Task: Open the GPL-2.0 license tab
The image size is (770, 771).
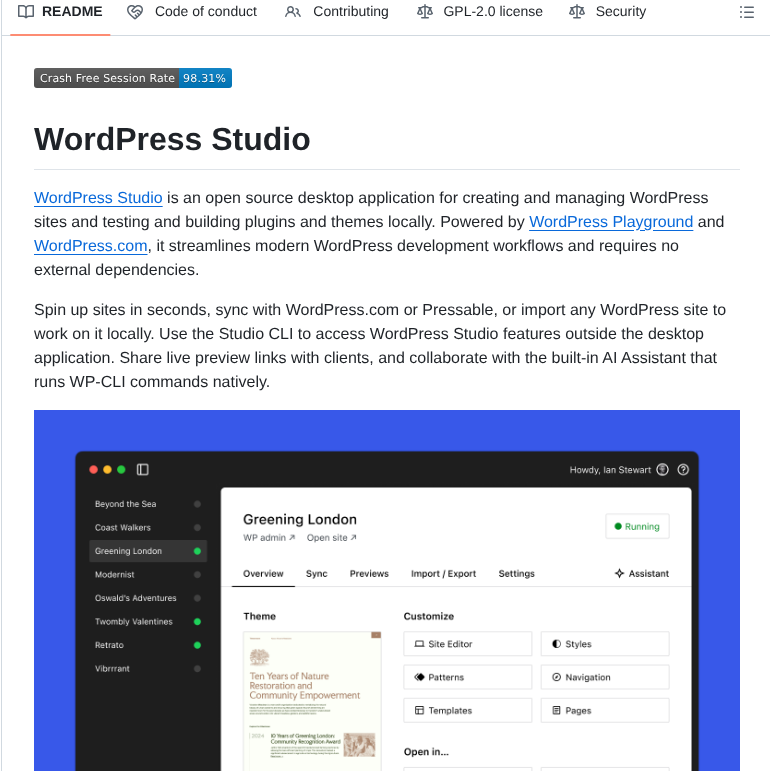Action: coord(480,12)
